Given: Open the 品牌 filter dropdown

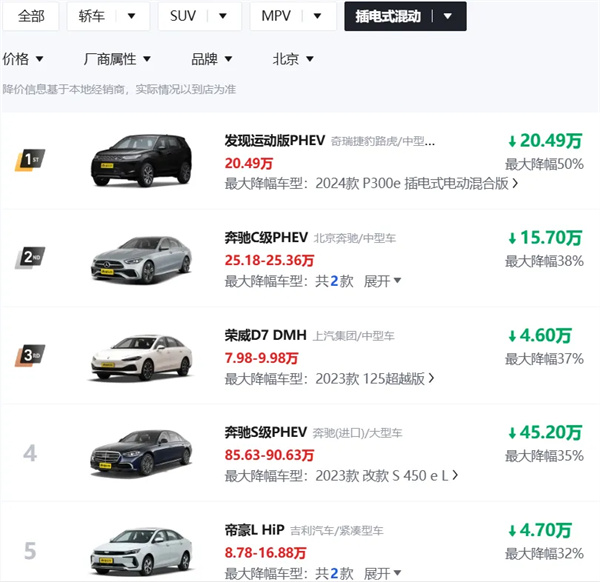Looking at the screenshot, I should [x=212, y=59].
